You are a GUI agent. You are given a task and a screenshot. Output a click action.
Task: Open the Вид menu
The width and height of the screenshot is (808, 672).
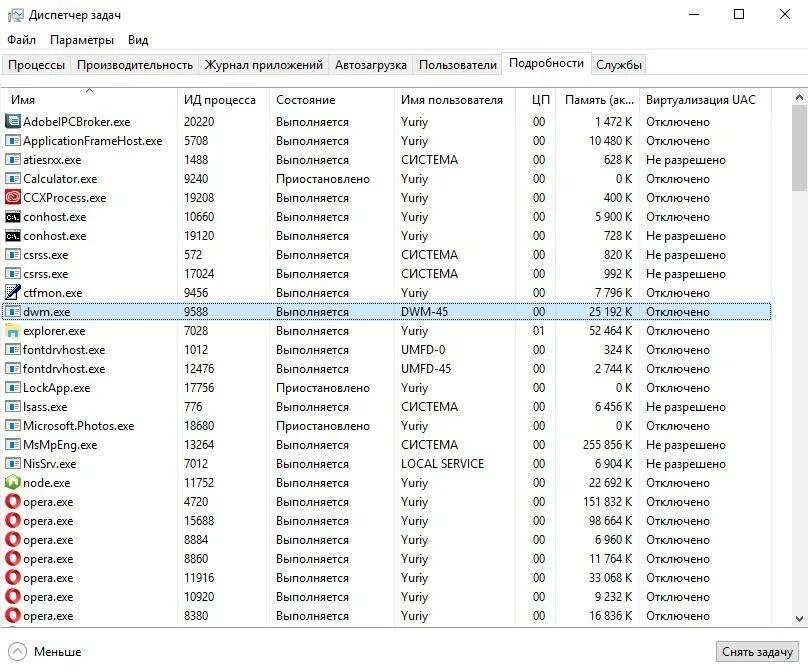pos(138,40)
